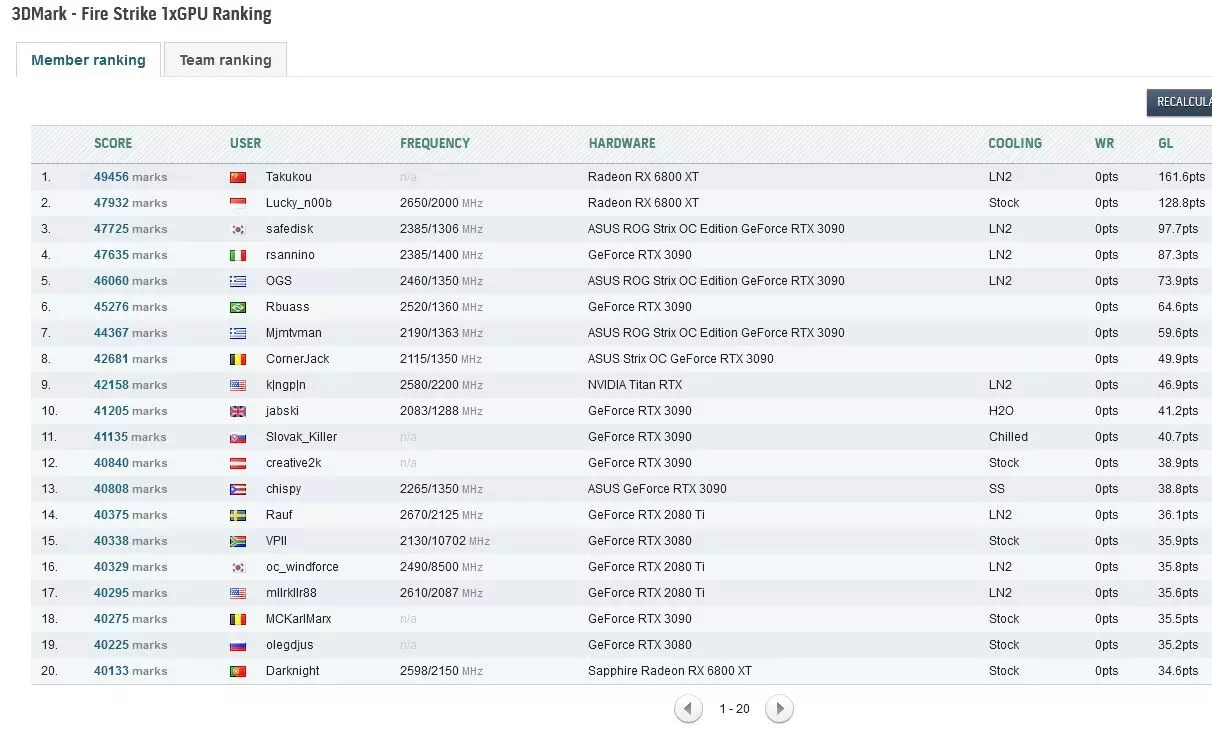Open Slovak_Killer's user profile
The height and width of the screenshot is (729, 1212).
pyautogui.click(x=302, y=437)
